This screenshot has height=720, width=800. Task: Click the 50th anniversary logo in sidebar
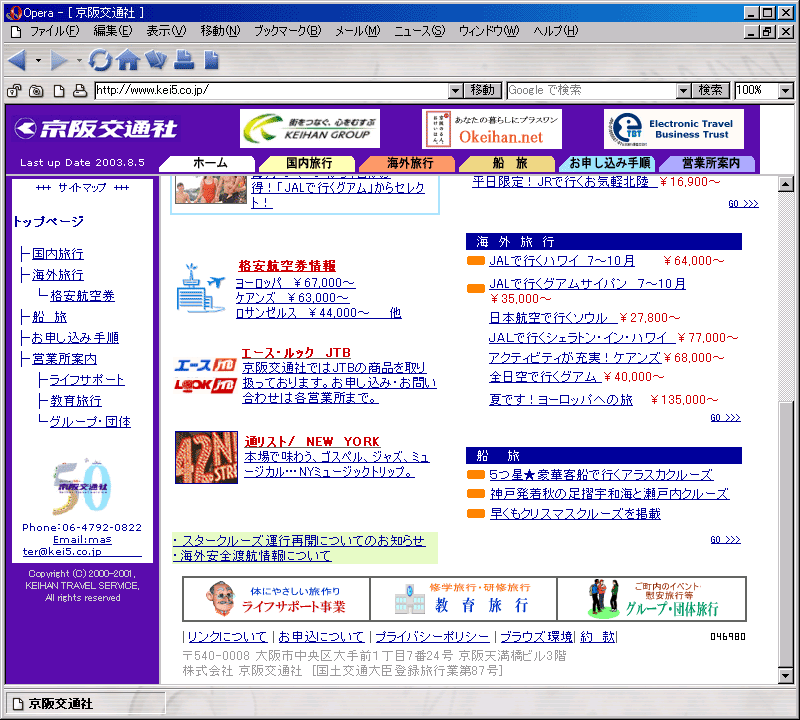tap(82, 486)
